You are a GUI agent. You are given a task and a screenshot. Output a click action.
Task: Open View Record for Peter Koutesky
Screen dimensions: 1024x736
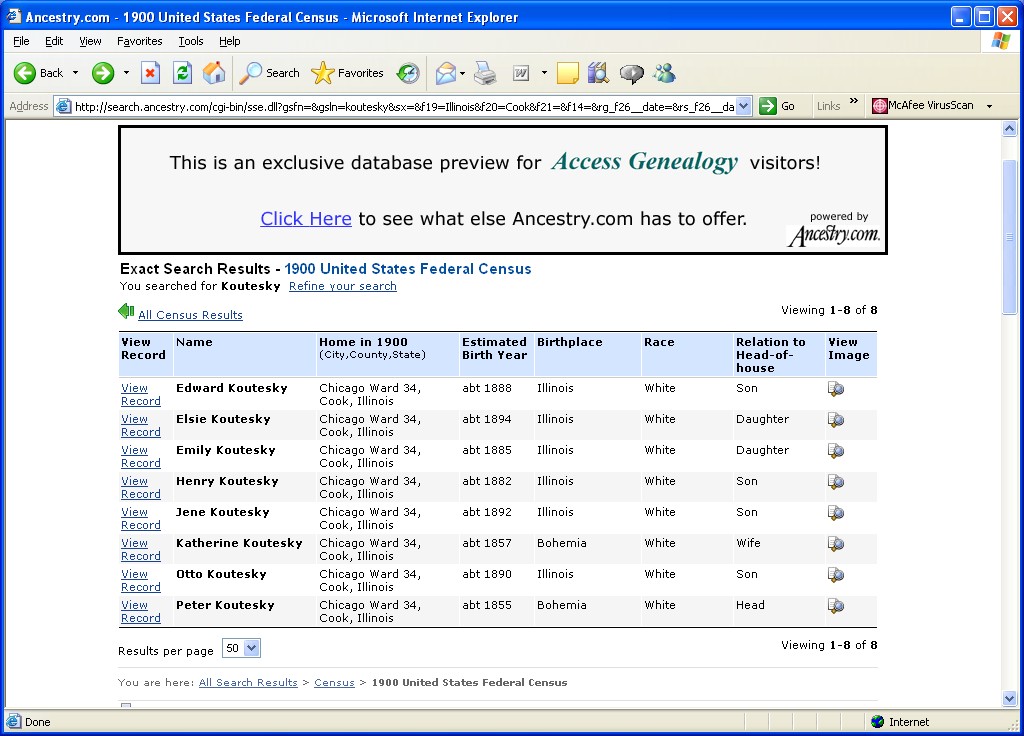pyautogui.click(x=140, y=612)
